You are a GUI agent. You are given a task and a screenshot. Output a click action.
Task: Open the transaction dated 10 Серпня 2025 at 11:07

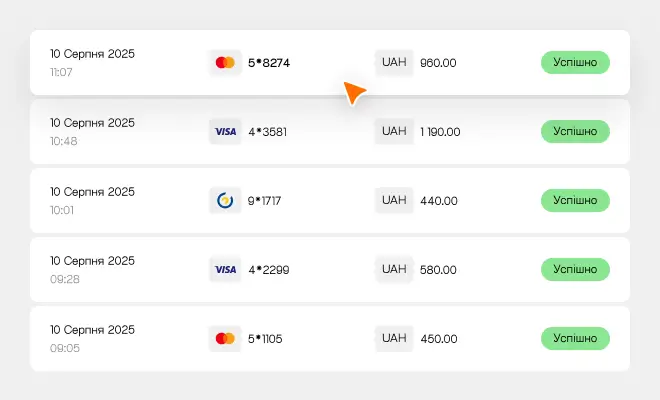tap(330, 62)
